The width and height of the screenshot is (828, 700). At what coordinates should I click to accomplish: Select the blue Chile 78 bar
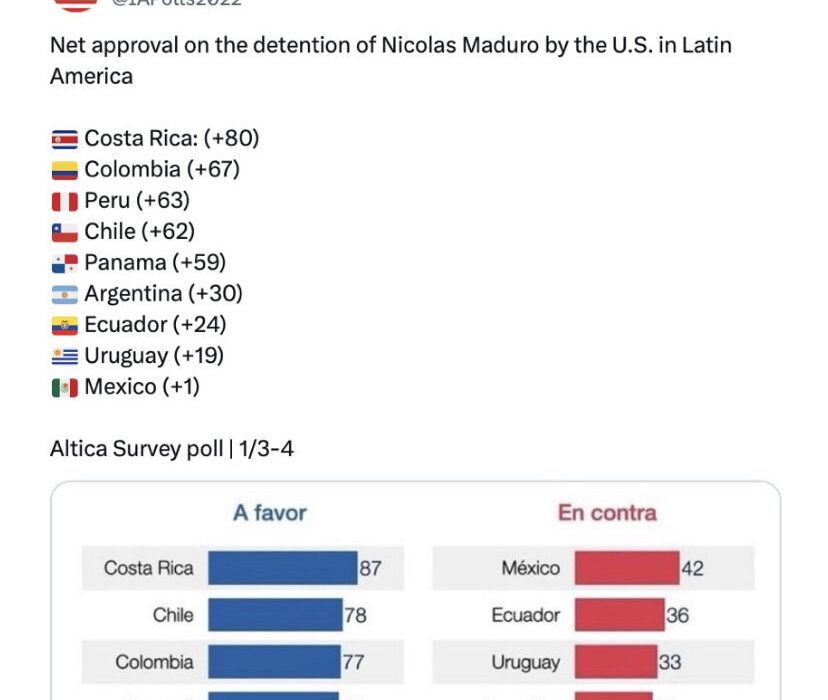pos(275,615)
